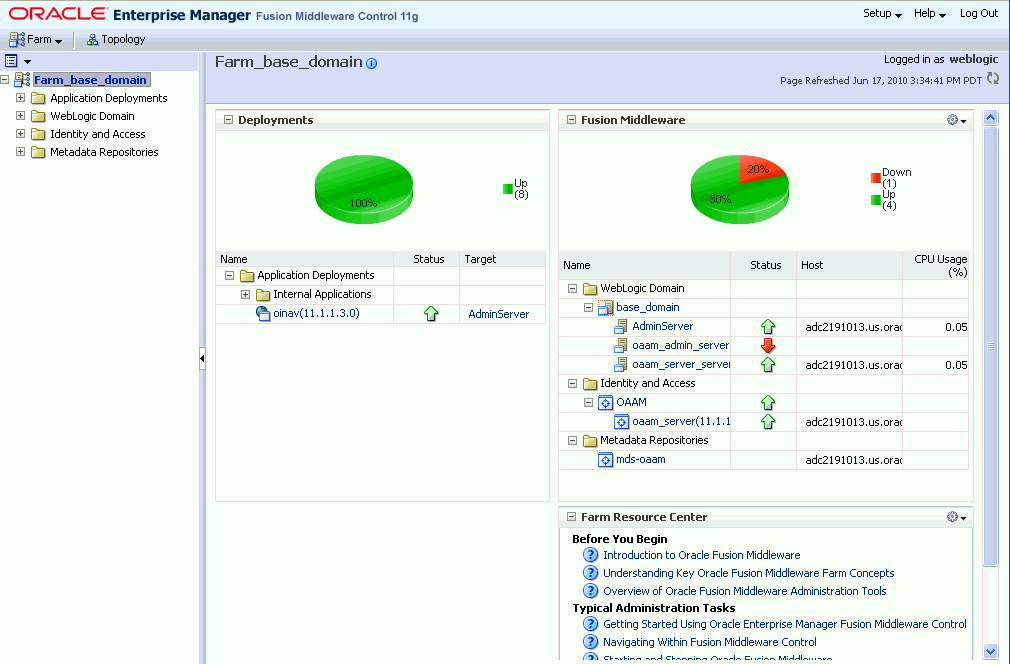Screen dimensions: 1010x664
Task: Click the info icon beside Farm_base_domain heading
Action: (x=370, y=62)
